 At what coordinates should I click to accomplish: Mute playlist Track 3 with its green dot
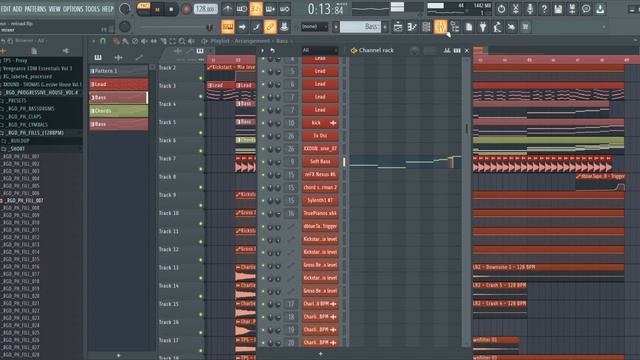(x=201, y=96)
